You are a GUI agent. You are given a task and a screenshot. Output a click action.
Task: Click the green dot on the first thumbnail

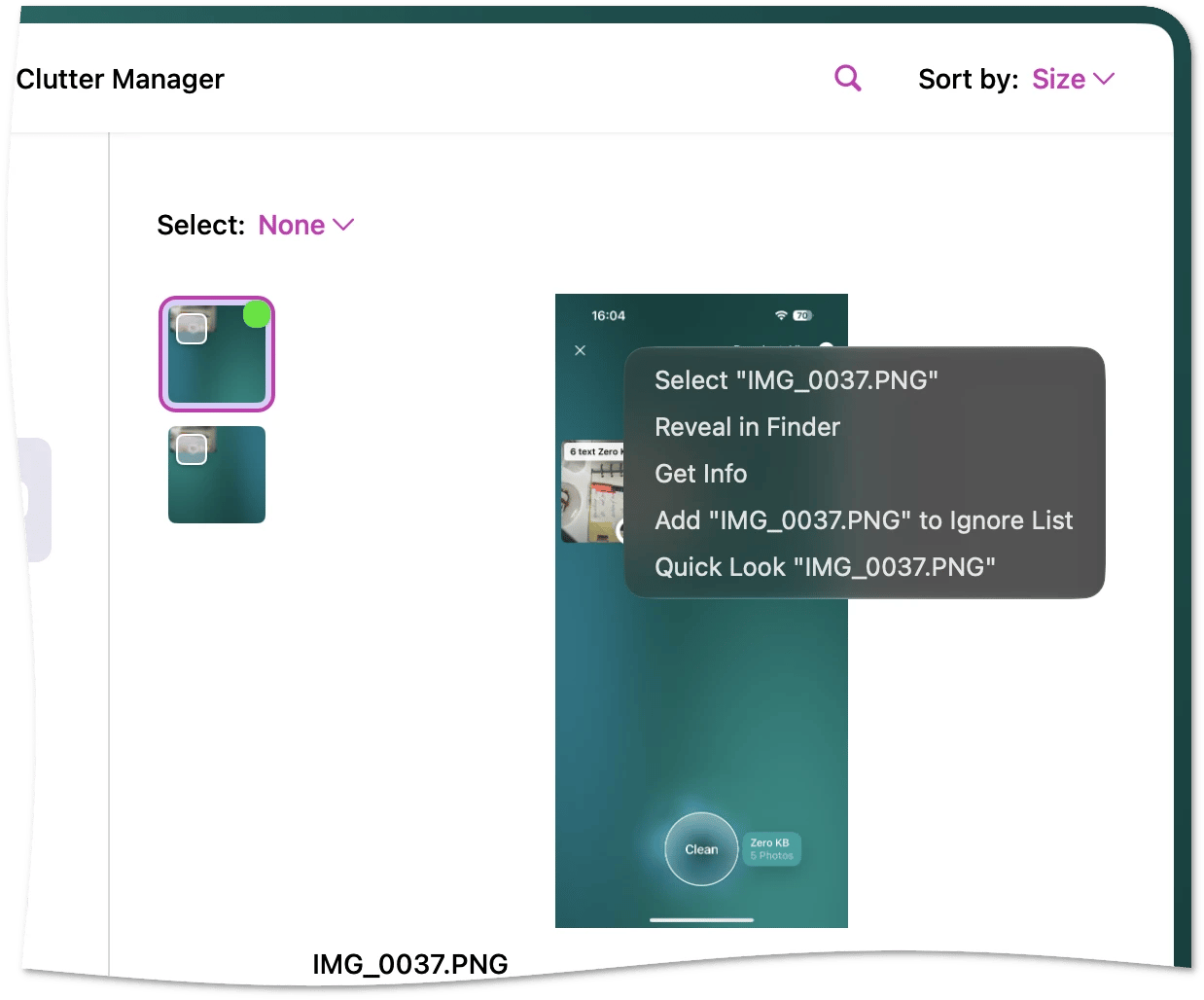(x=256, y=314)
